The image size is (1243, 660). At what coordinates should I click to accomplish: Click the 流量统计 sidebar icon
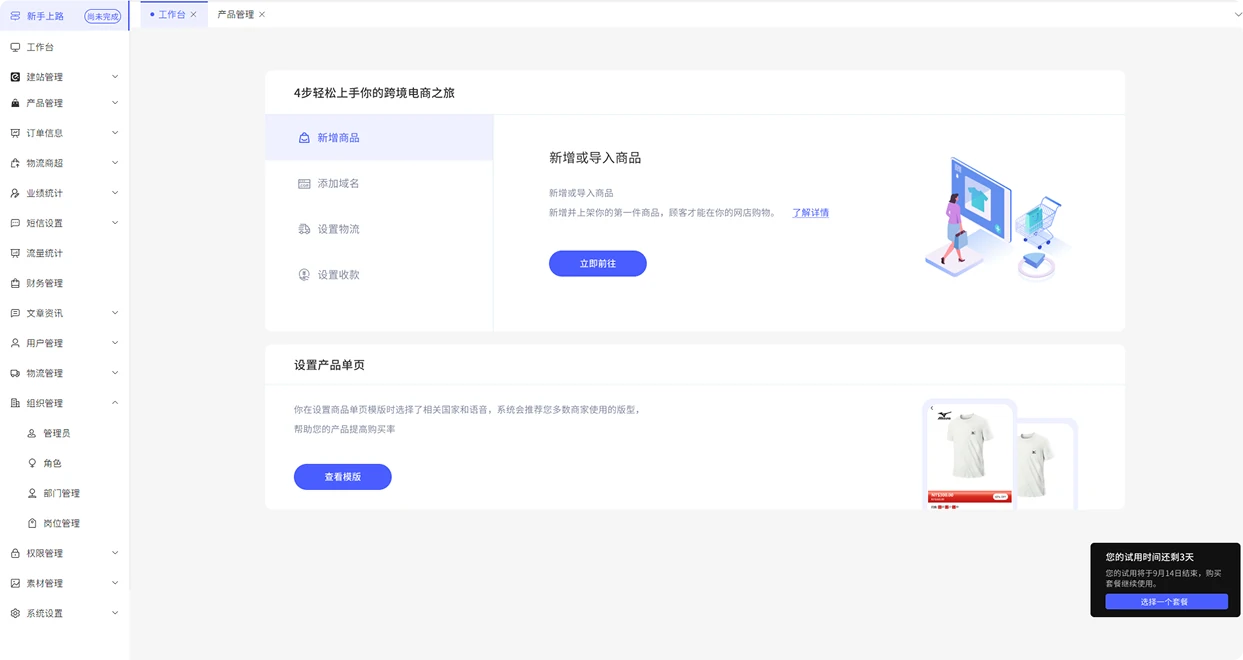pyautogui.click(x=15, y=253)
